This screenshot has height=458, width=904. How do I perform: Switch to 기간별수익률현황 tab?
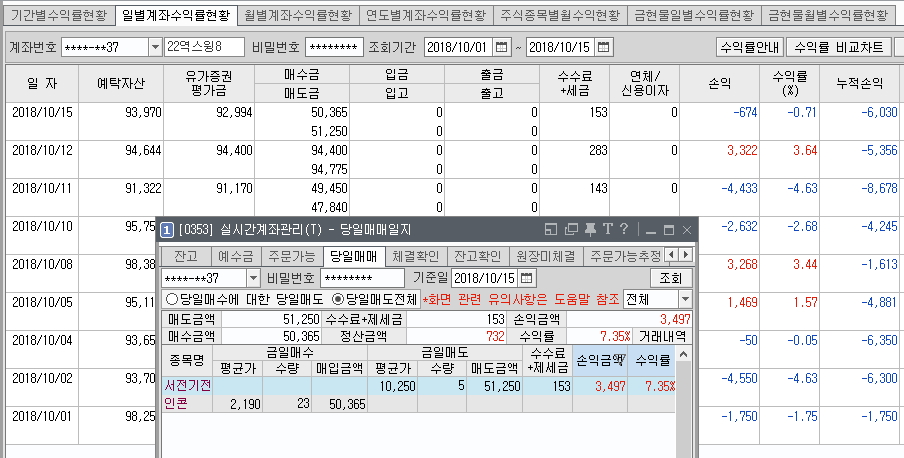tap(59, 16)
